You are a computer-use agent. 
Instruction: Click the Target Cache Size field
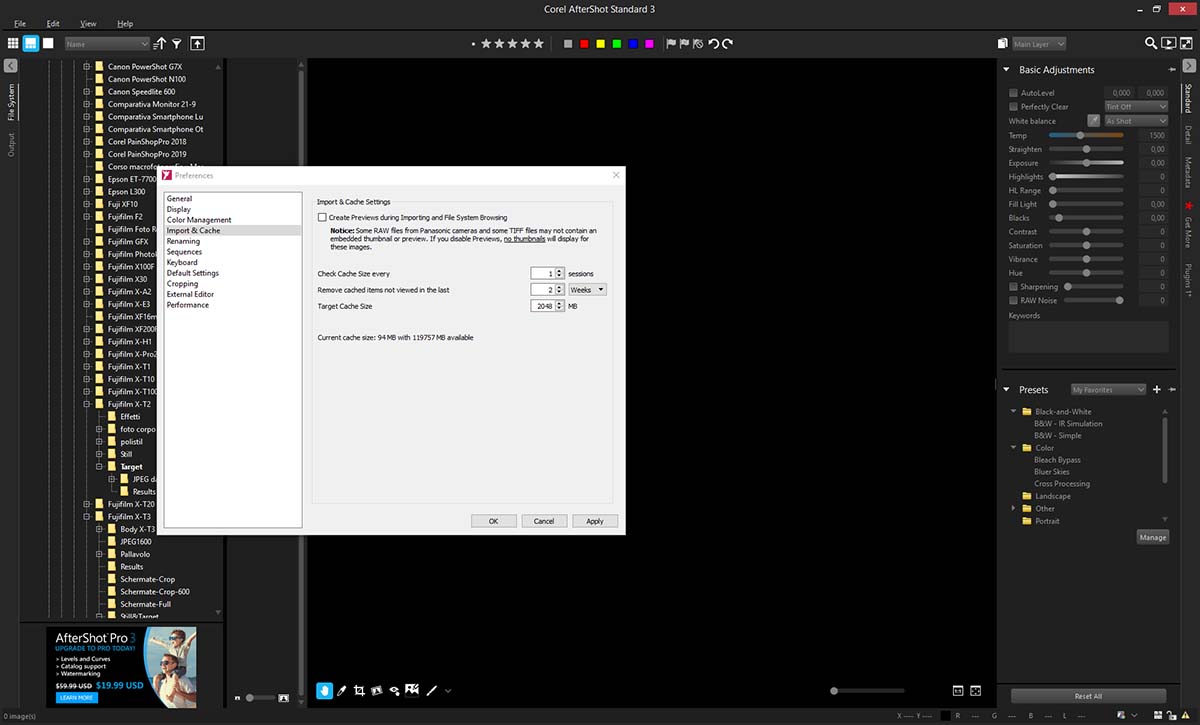click(x=542, y=306)
